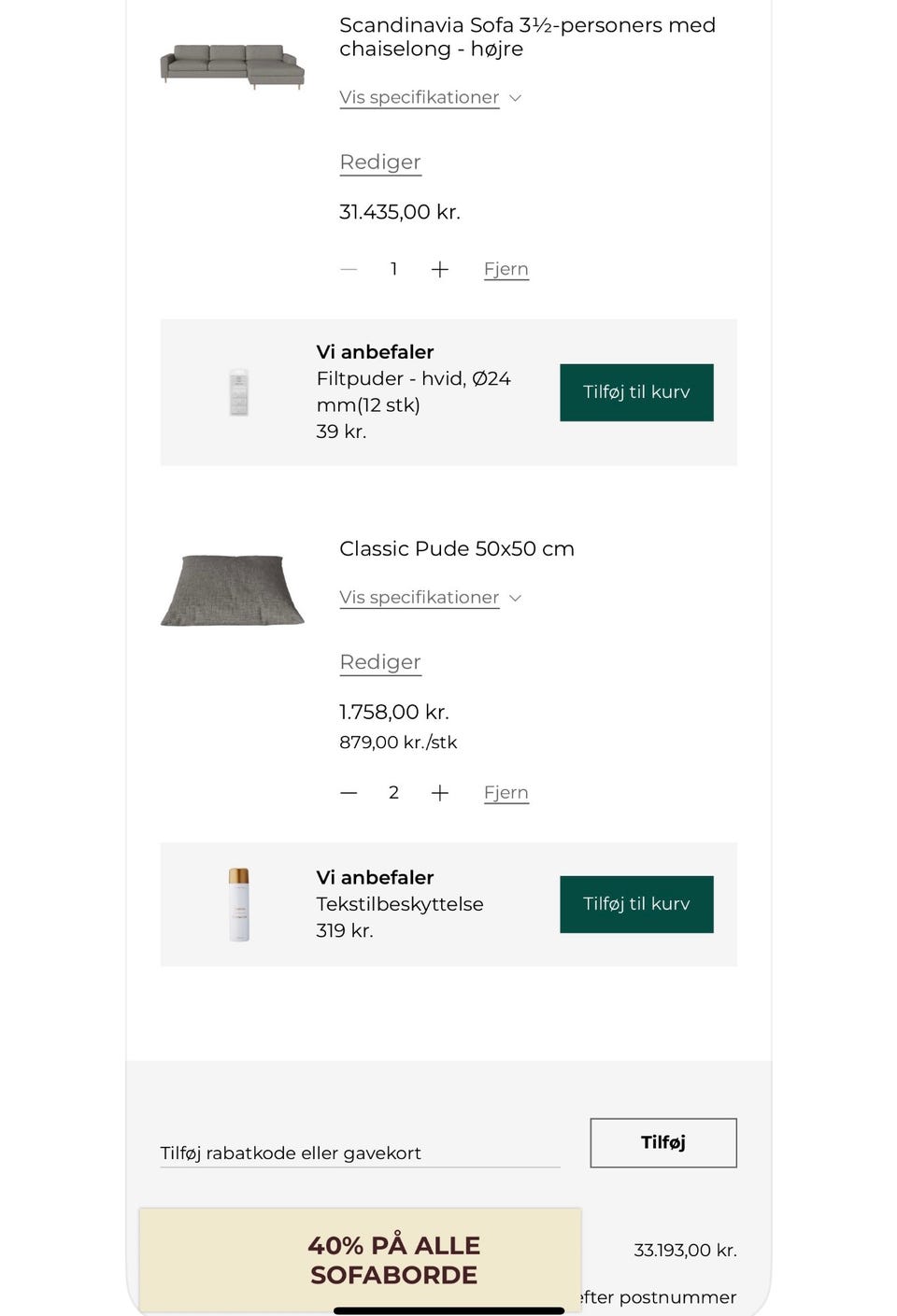Screen dimensions: 897x1316
Task: Open the 40% på alle sofaborde banner
Action: [393, 1259]
